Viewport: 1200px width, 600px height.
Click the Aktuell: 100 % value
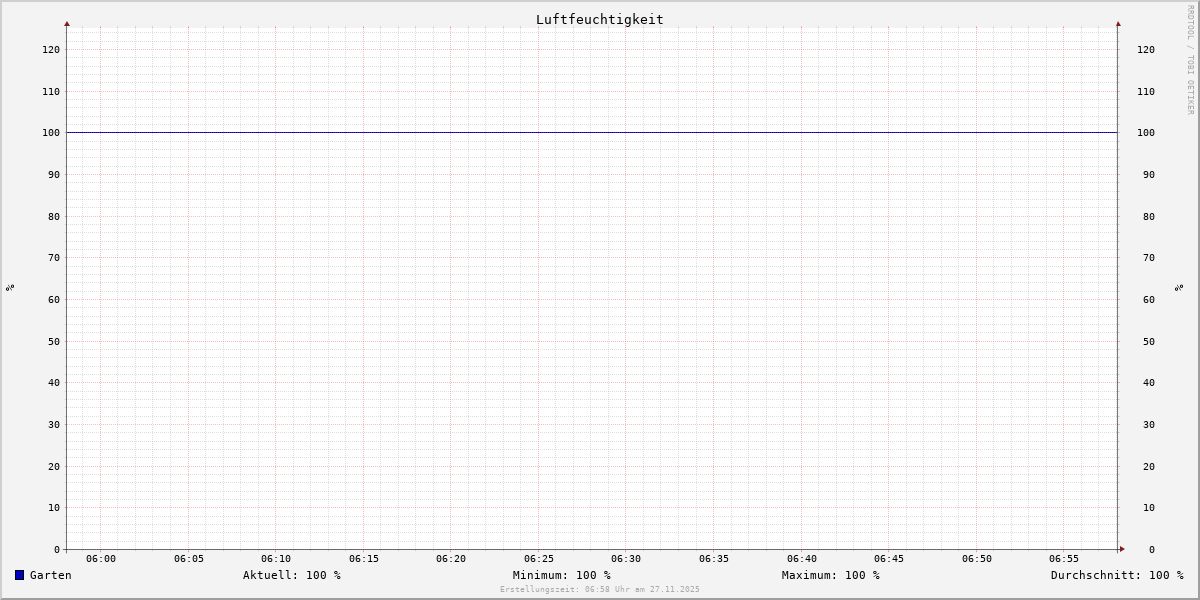point(291,575)
